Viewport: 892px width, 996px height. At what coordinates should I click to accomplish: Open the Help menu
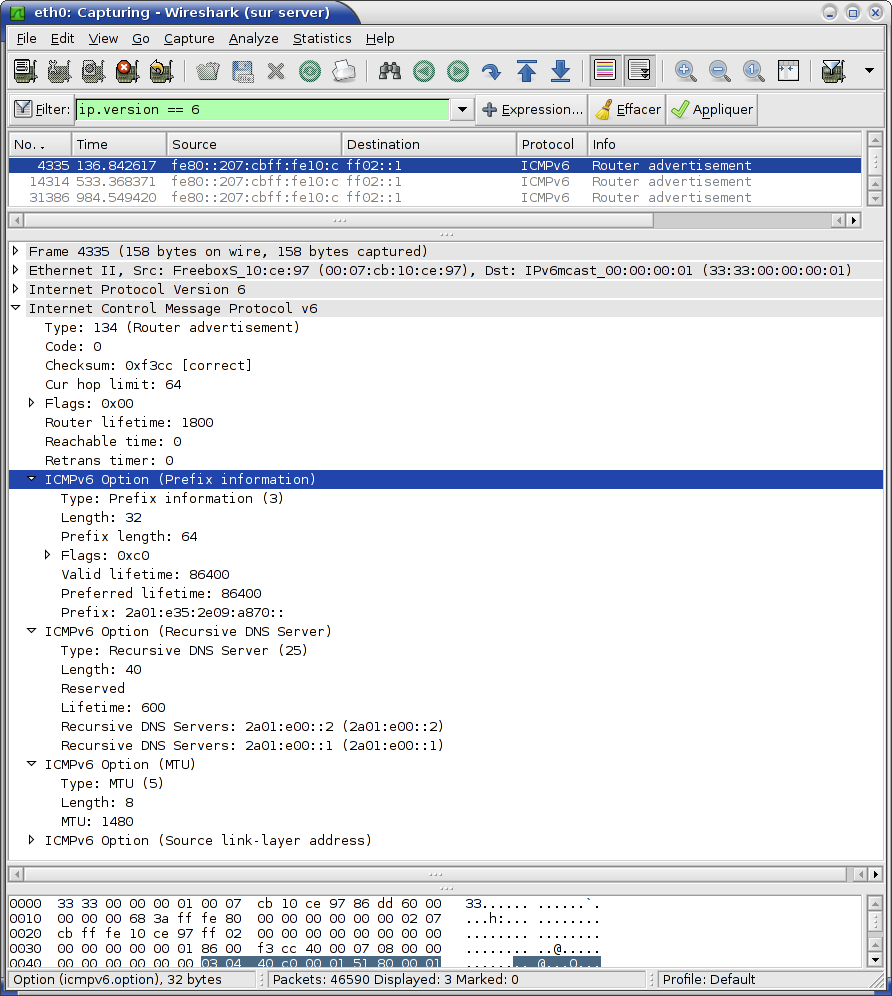[380, 39]
